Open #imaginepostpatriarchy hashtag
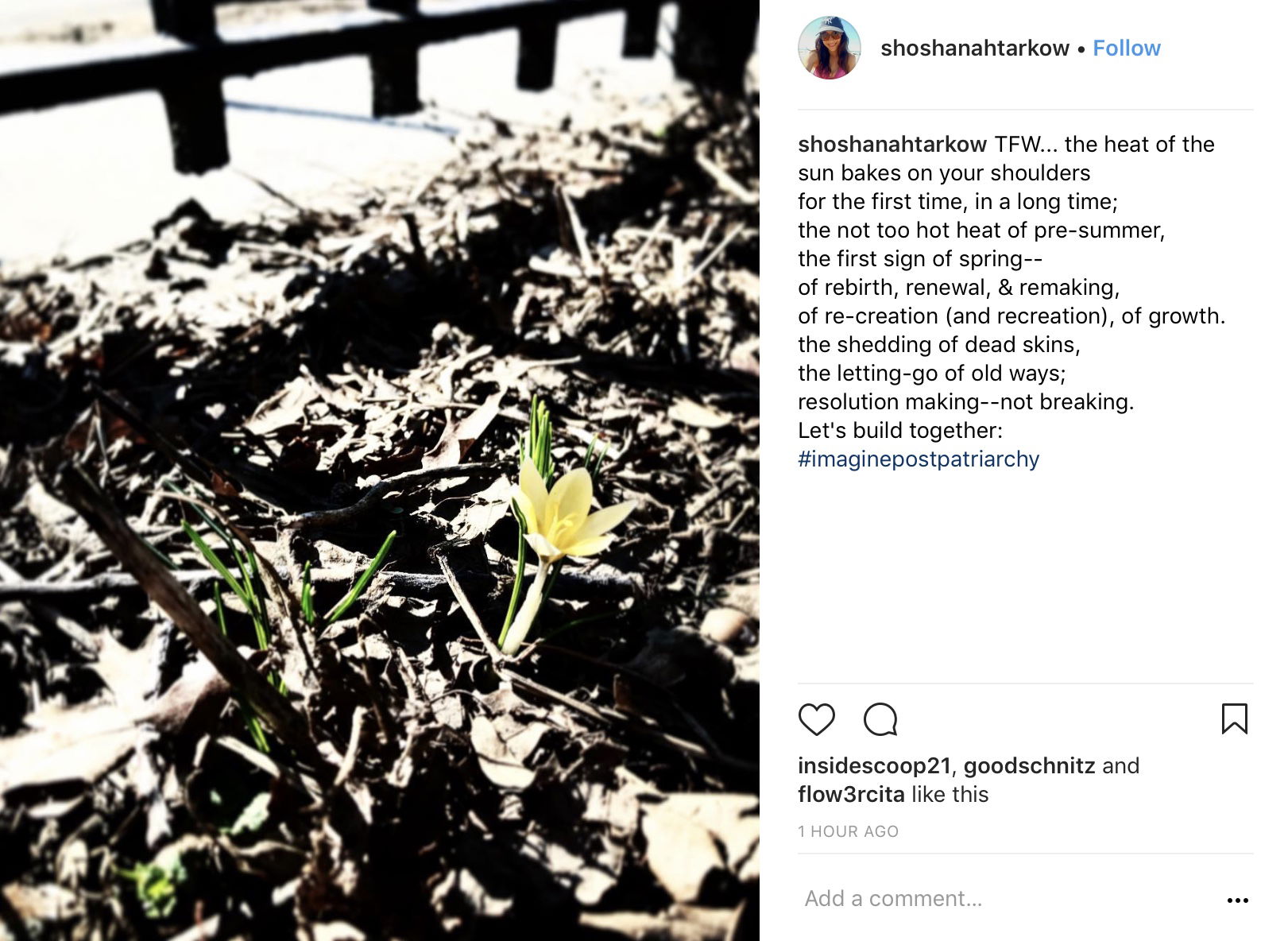The height and width of the screenshot is (941, 1288). pyautogui.click(x=919, y=459)
